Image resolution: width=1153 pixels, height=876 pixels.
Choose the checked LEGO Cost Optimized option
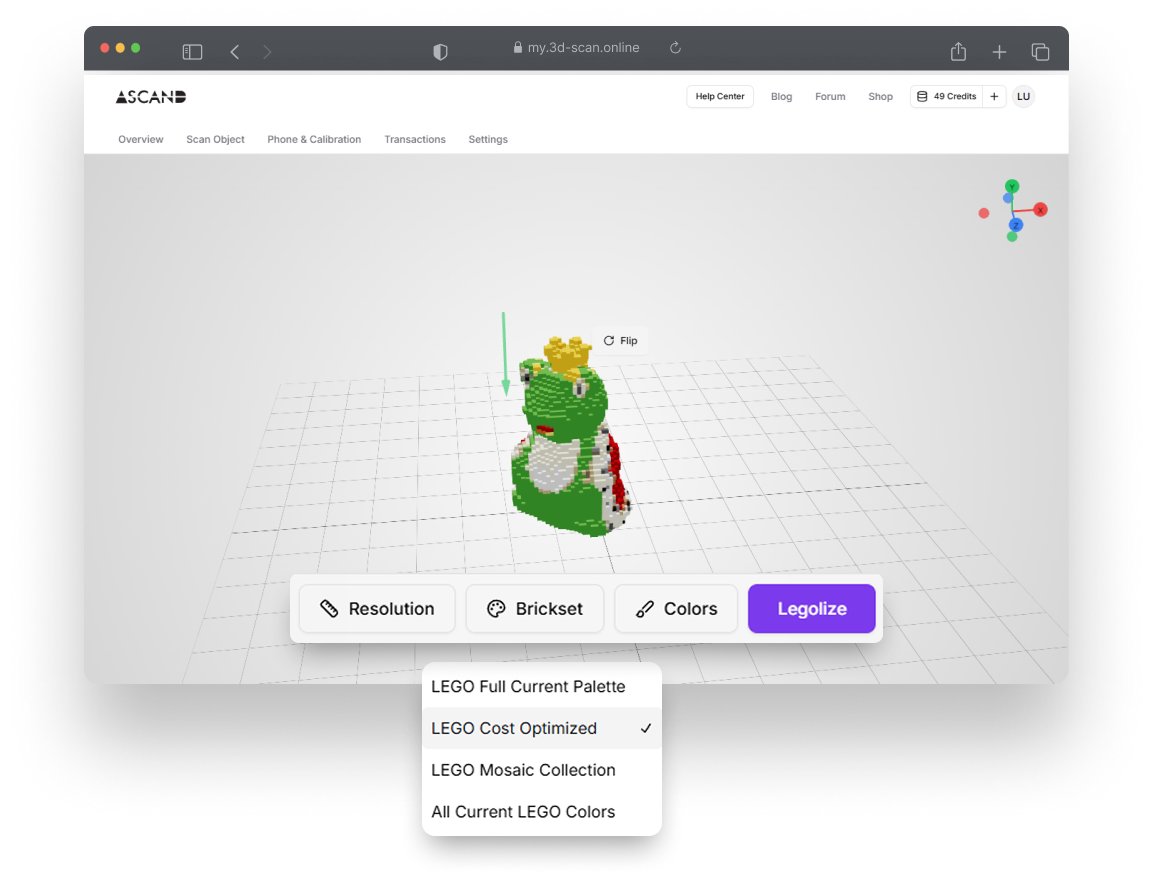[x=542, y=728]
